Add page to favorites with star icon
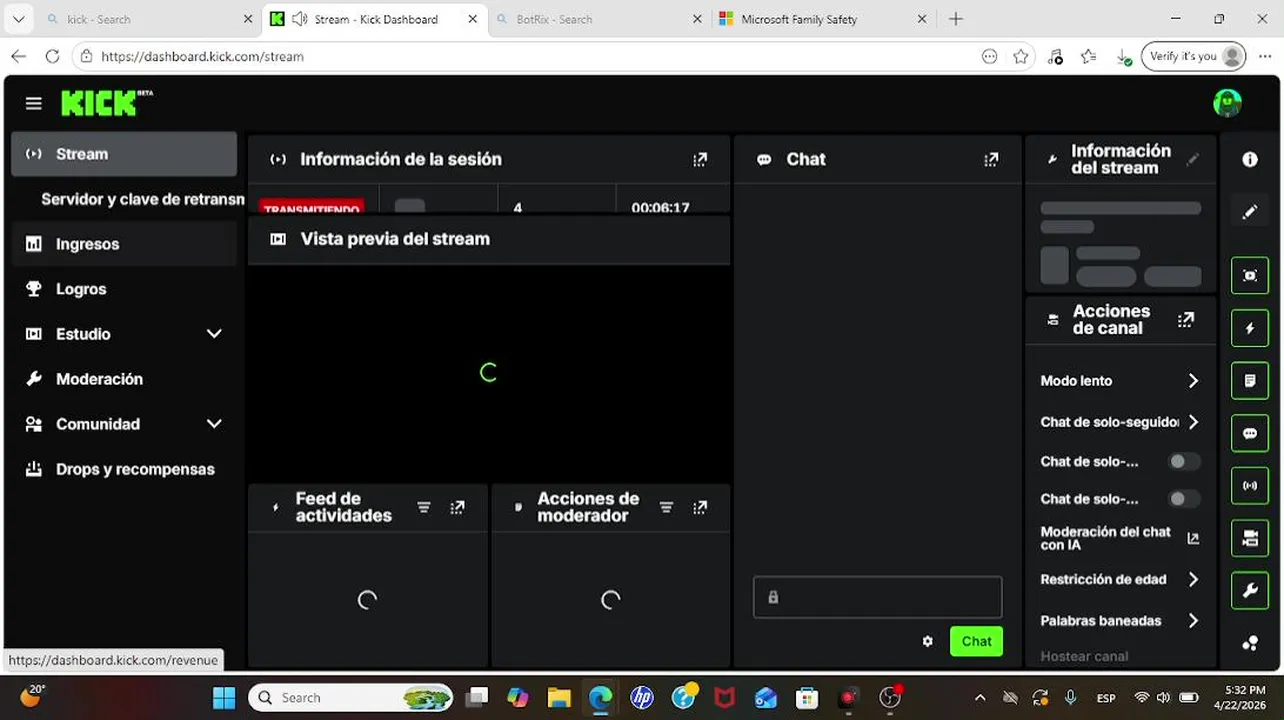This screenshot has width=1284, height=720. [1020, 57]
